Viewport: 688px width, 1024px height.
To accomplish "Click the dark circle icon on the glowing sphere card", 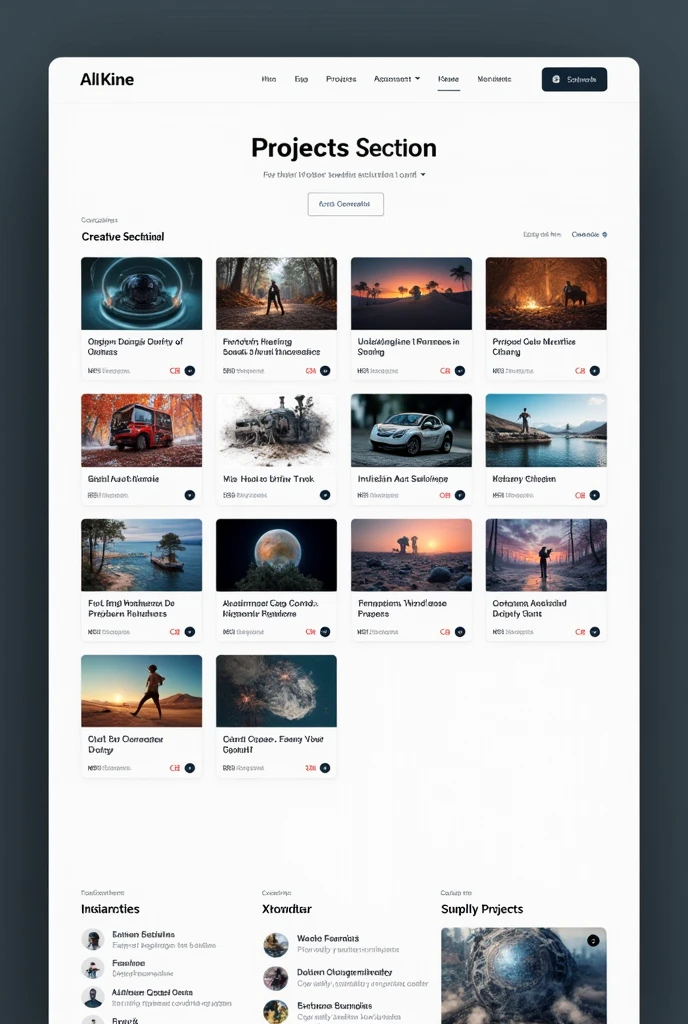I will (x=190, y=370).
